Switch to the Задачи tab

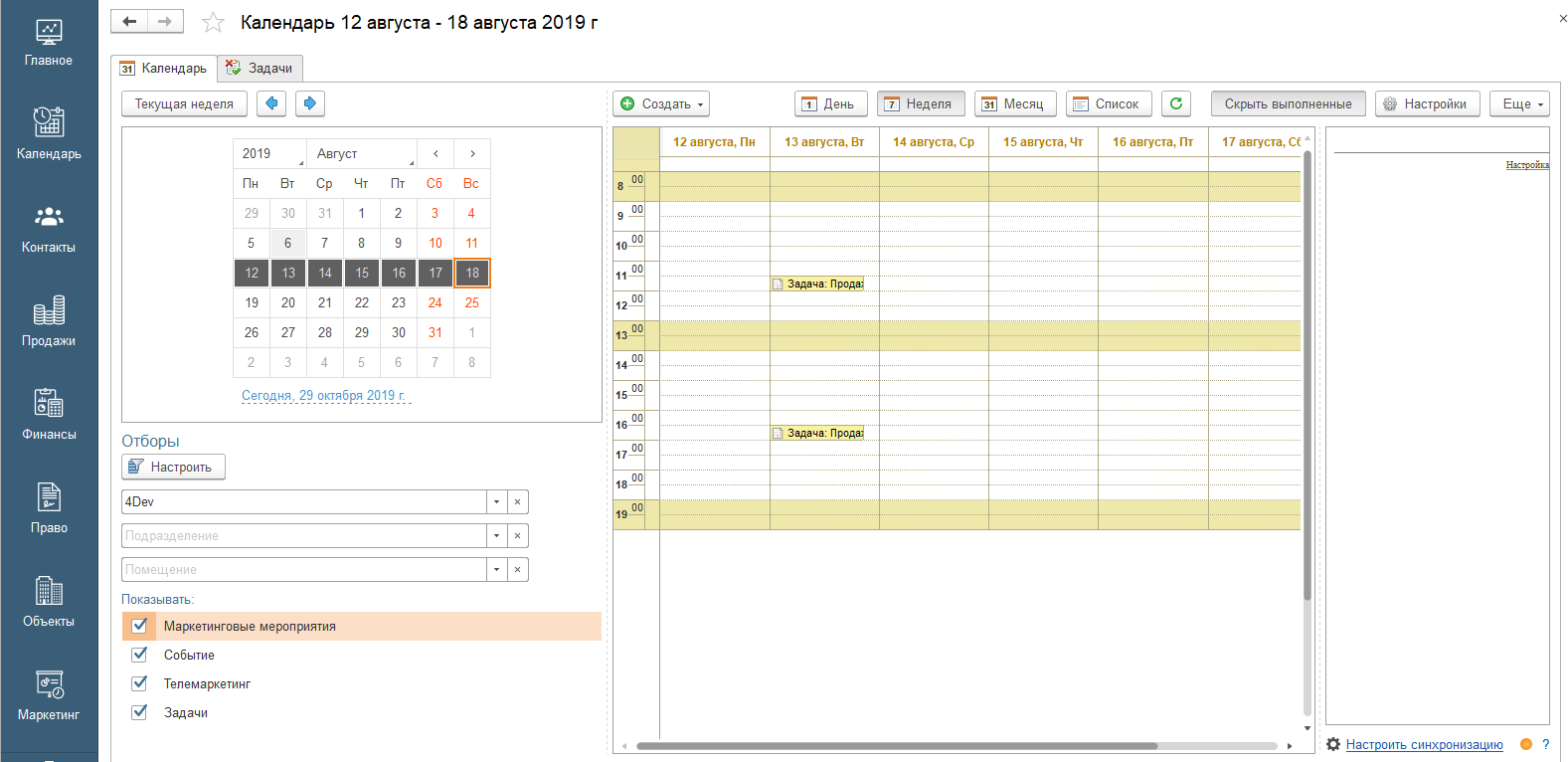pyautogui.click(x=260, y=68)
